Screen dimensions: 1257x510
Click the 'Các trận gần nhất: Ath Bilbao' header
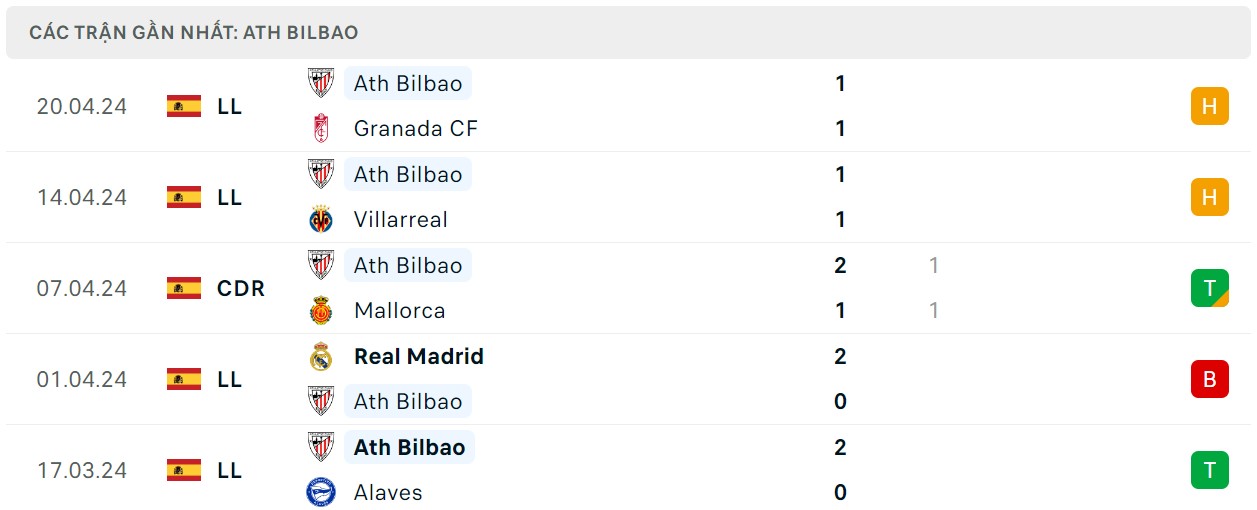(194, 32)
